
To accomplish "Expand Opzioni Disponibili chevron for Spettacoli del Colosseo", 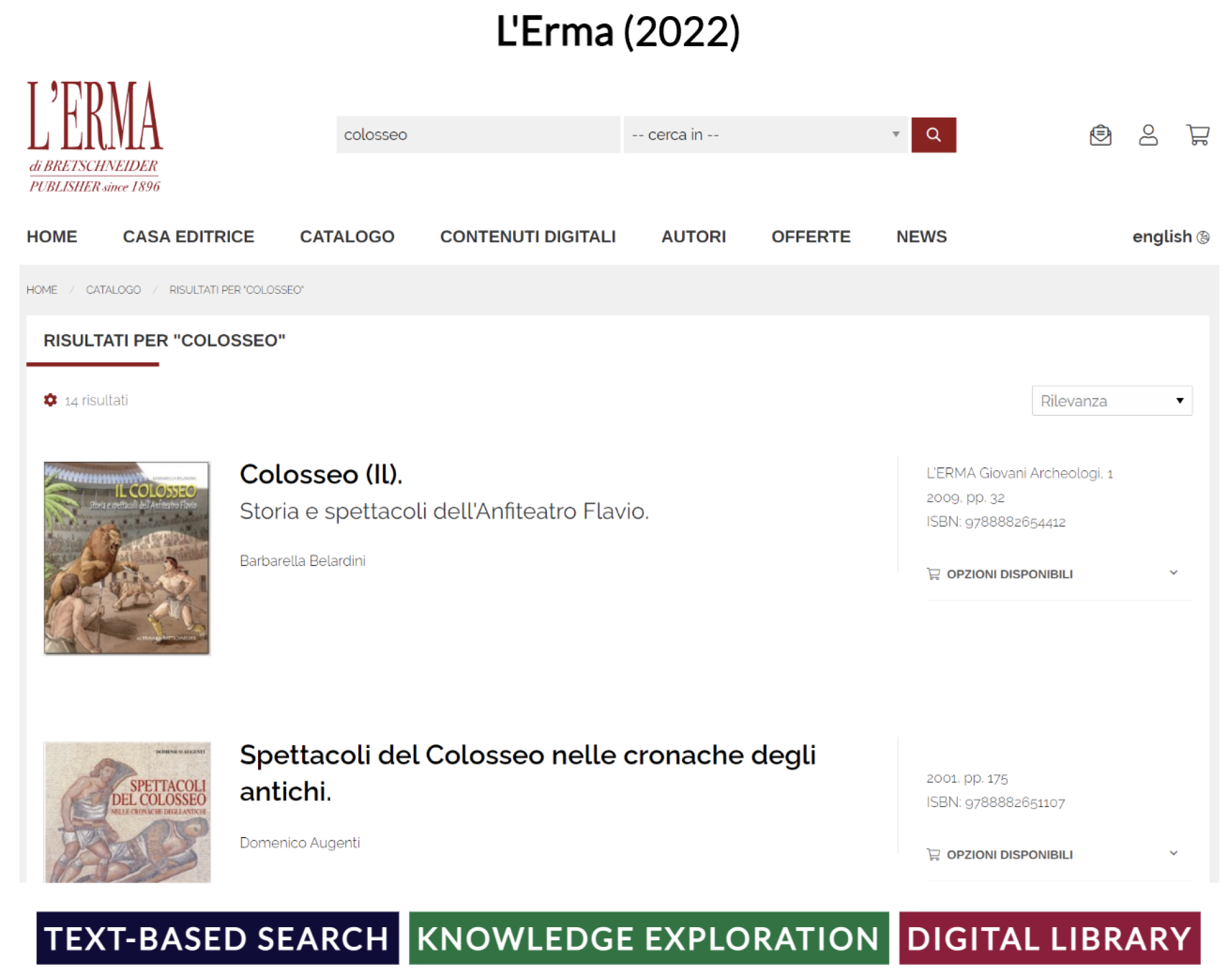I will click(1173, 853).
